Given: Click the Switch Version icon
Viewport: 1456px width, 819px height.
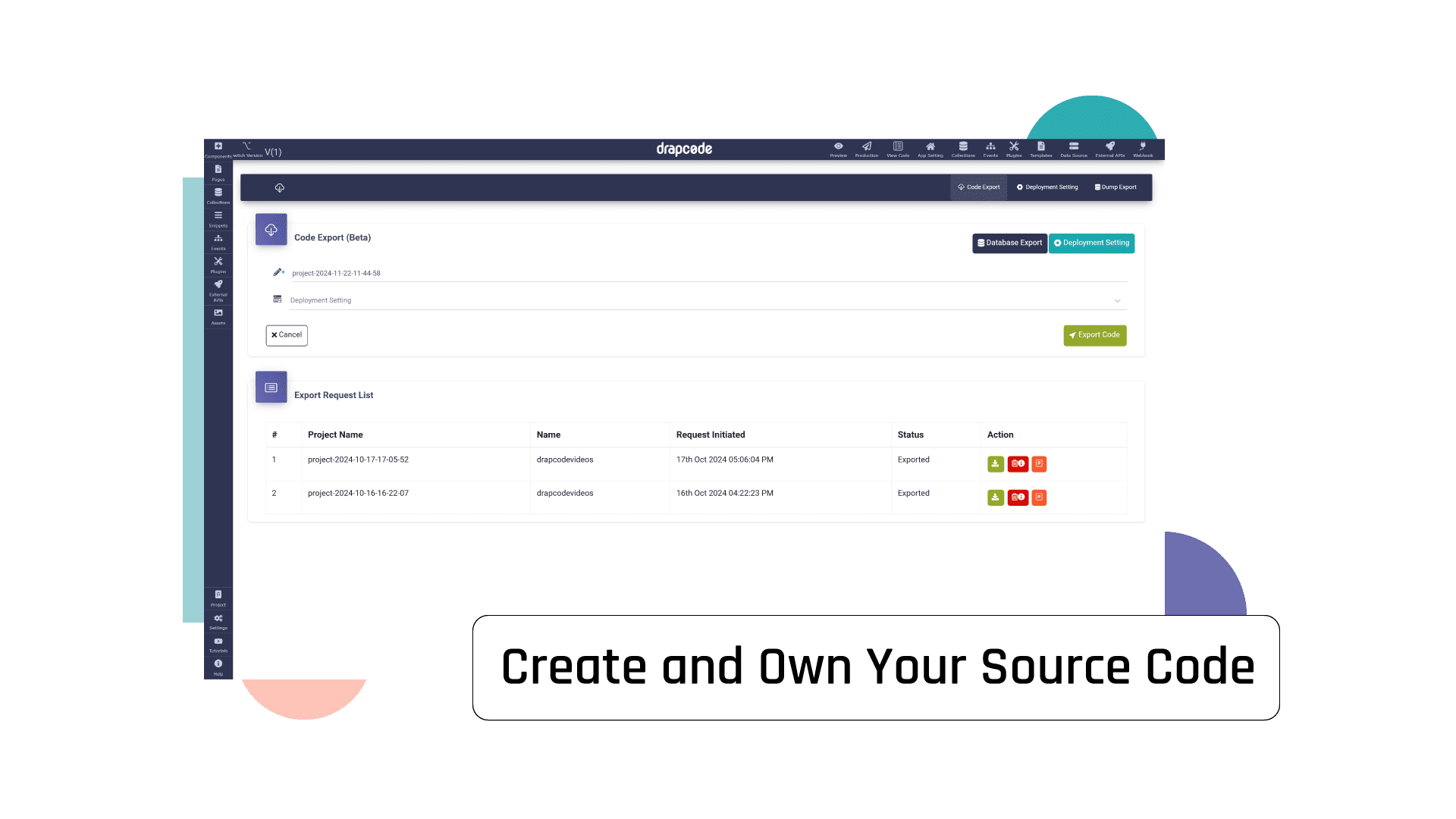Looking at the screenshot, I should (247, 149).
